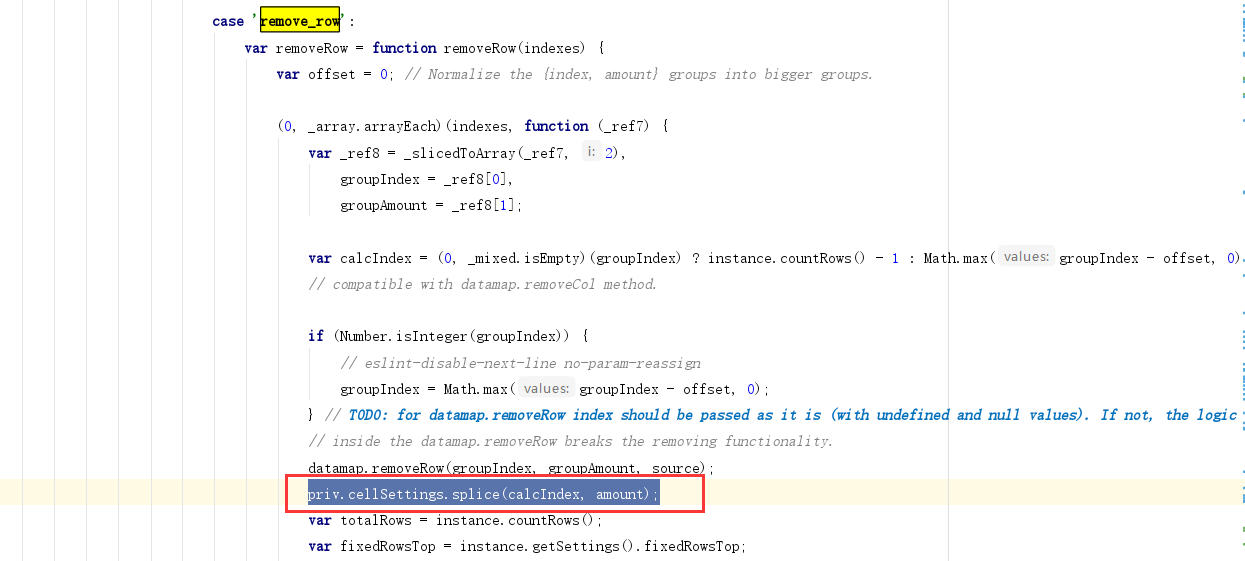
Task: Click 'groupIndex = Math.max(' assignment
Action: pos(427,389)
